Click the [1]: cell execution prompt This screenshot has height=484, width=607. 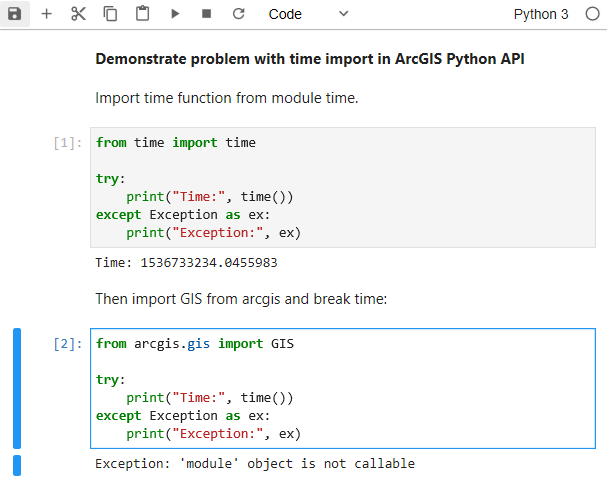pyautogui.click(x=68, y=143)
